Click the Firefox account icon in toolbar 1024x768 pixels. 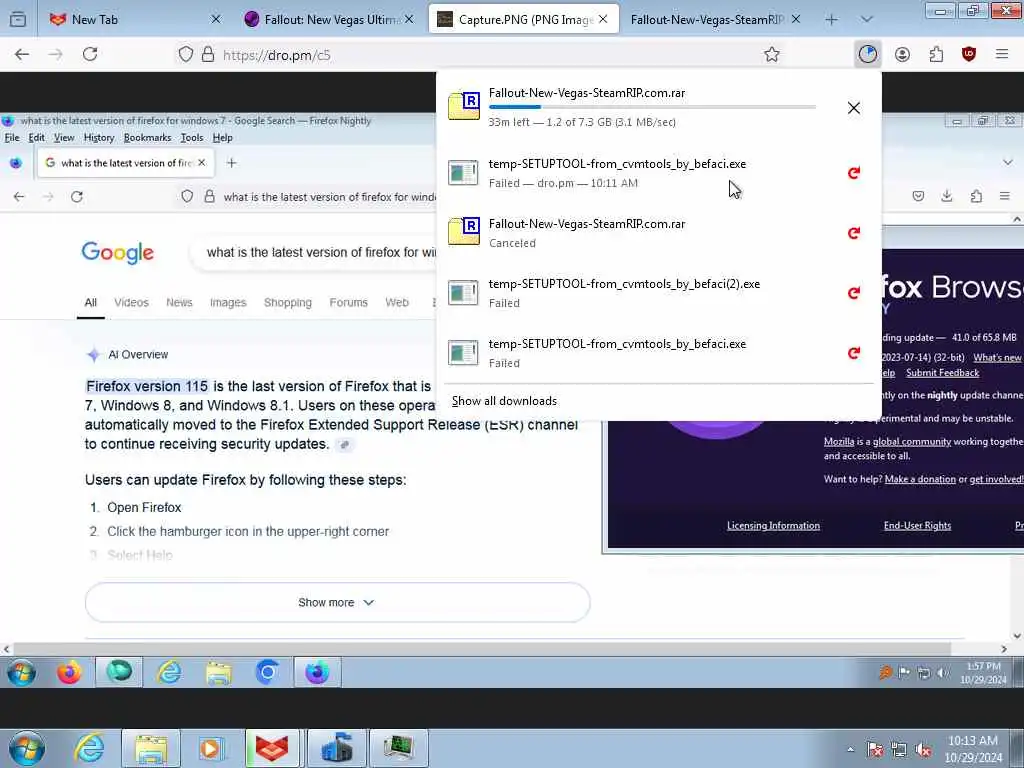(902, 54)
